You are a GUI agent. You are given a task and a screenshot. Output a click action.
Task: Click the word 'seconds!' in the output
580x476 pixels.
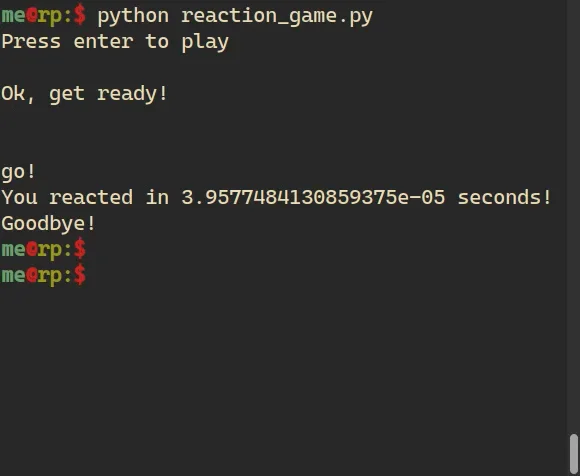505,197
